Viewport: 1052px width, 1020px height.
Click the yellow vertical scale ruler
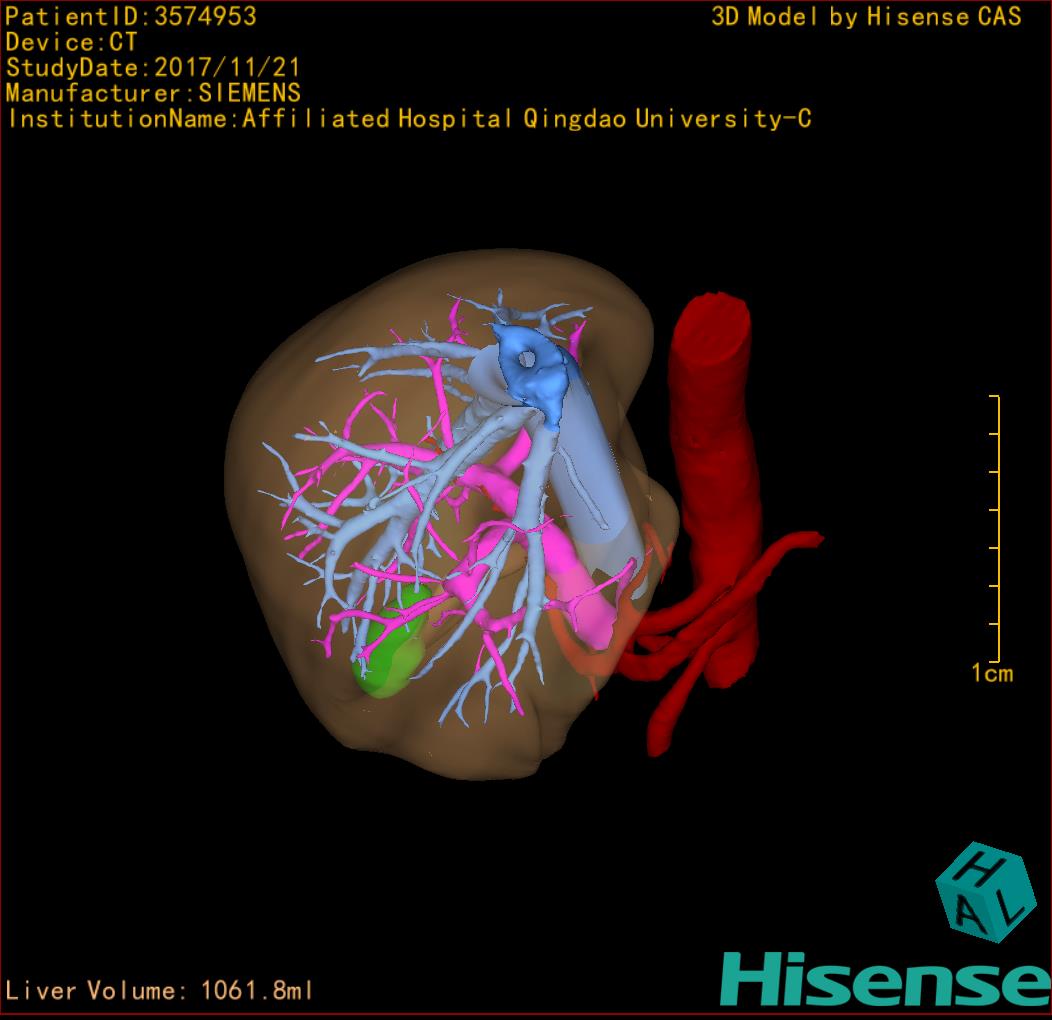pos(996,528)
